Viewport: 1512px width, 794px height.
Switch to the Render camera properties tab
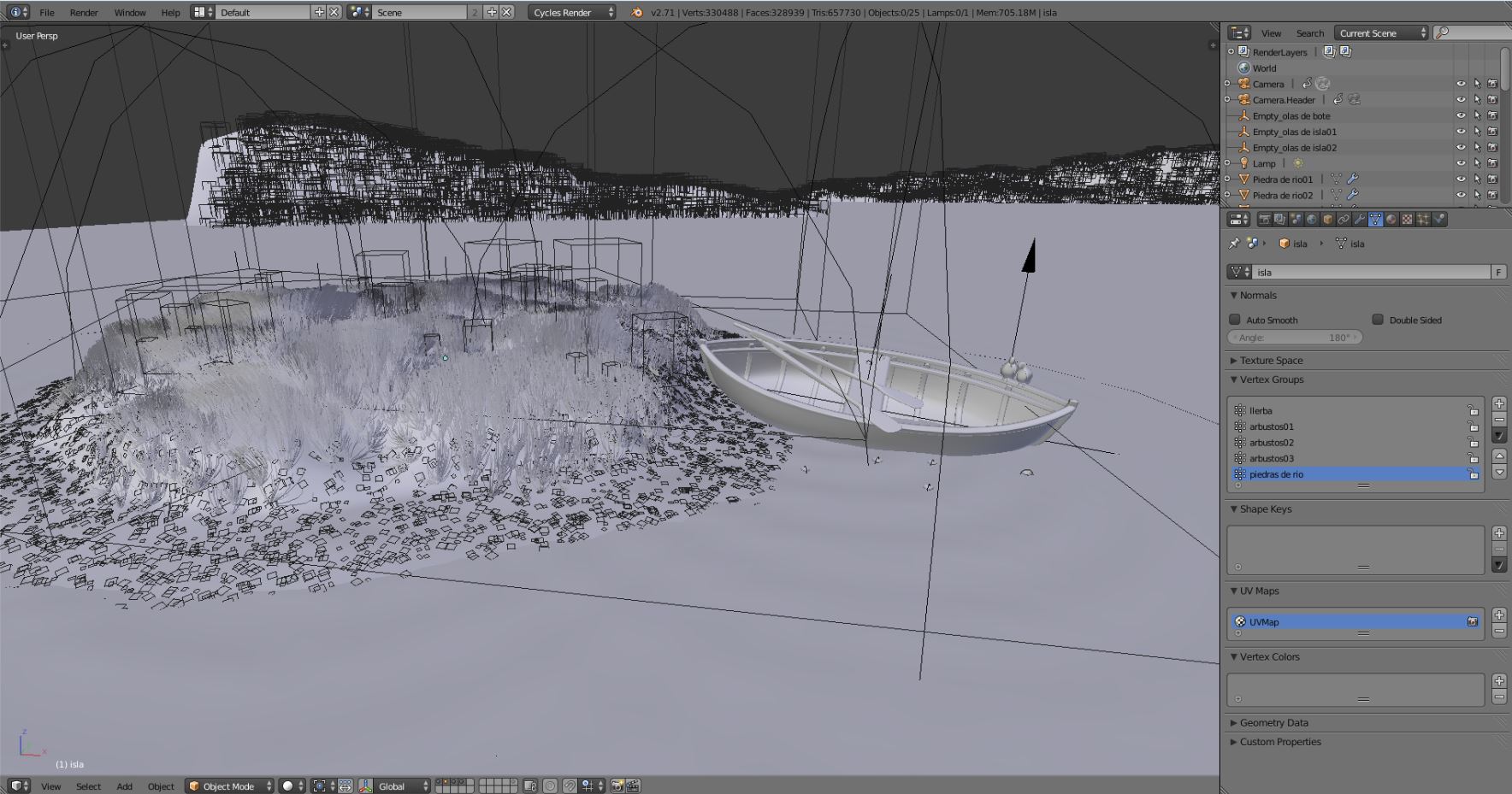point(1264,220)
